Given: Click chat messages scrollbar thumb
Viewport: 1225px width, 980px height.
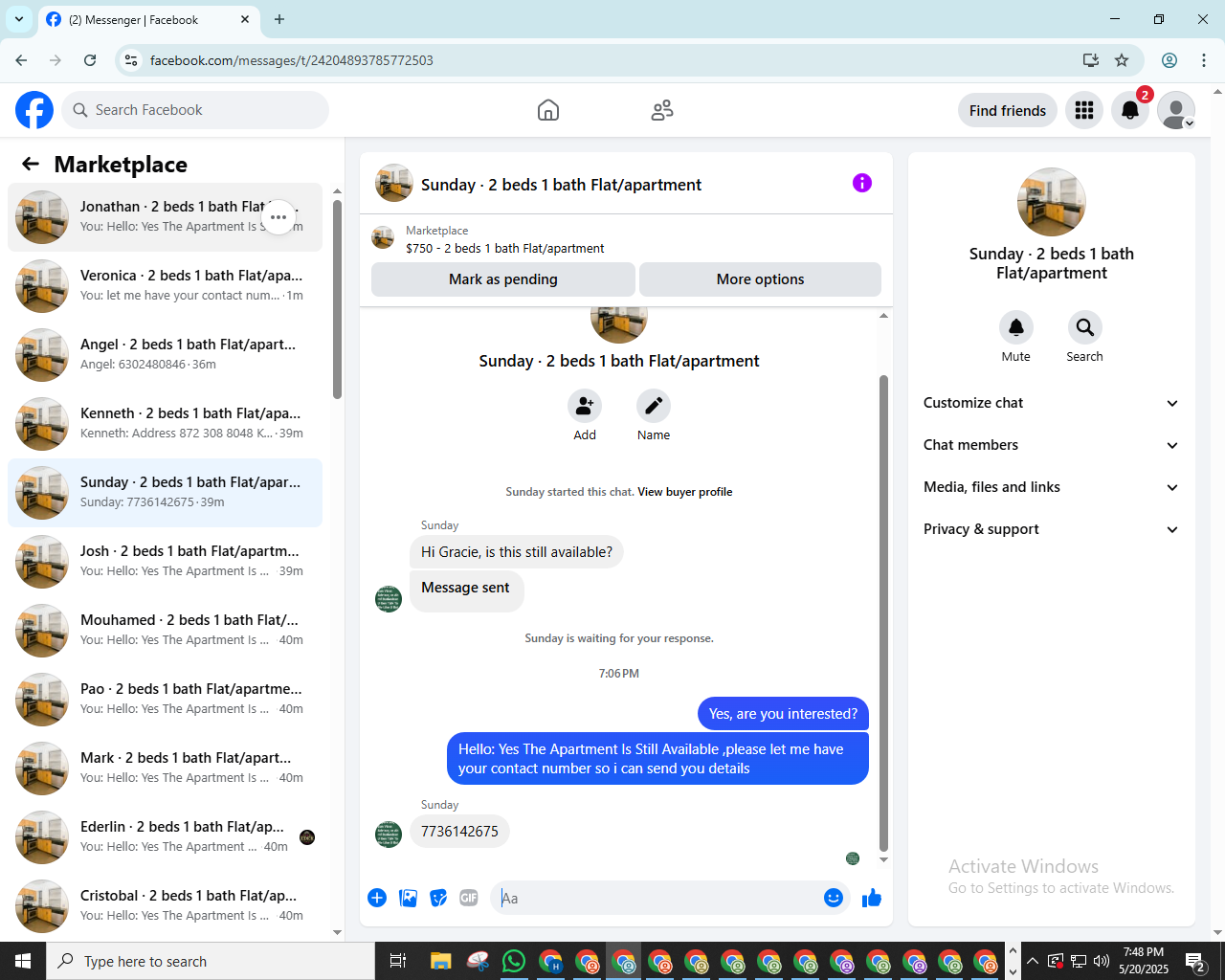Looking at the screenshot, I should coord(883,612).
